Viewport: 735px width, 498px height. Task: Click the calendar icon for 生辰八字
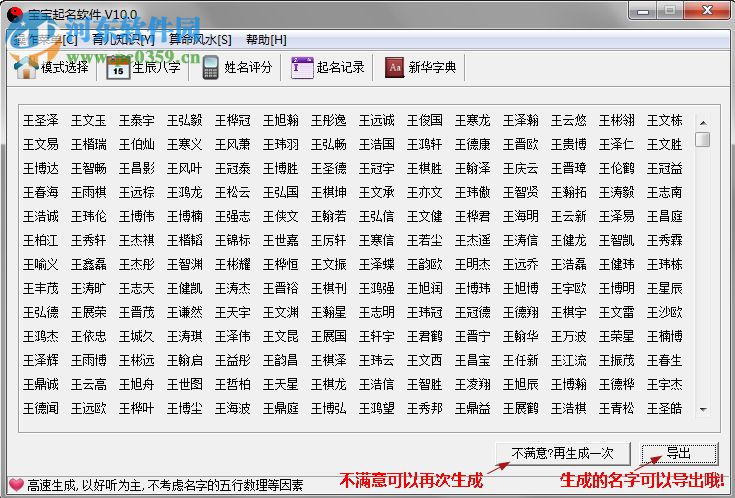tap(118, 68)
